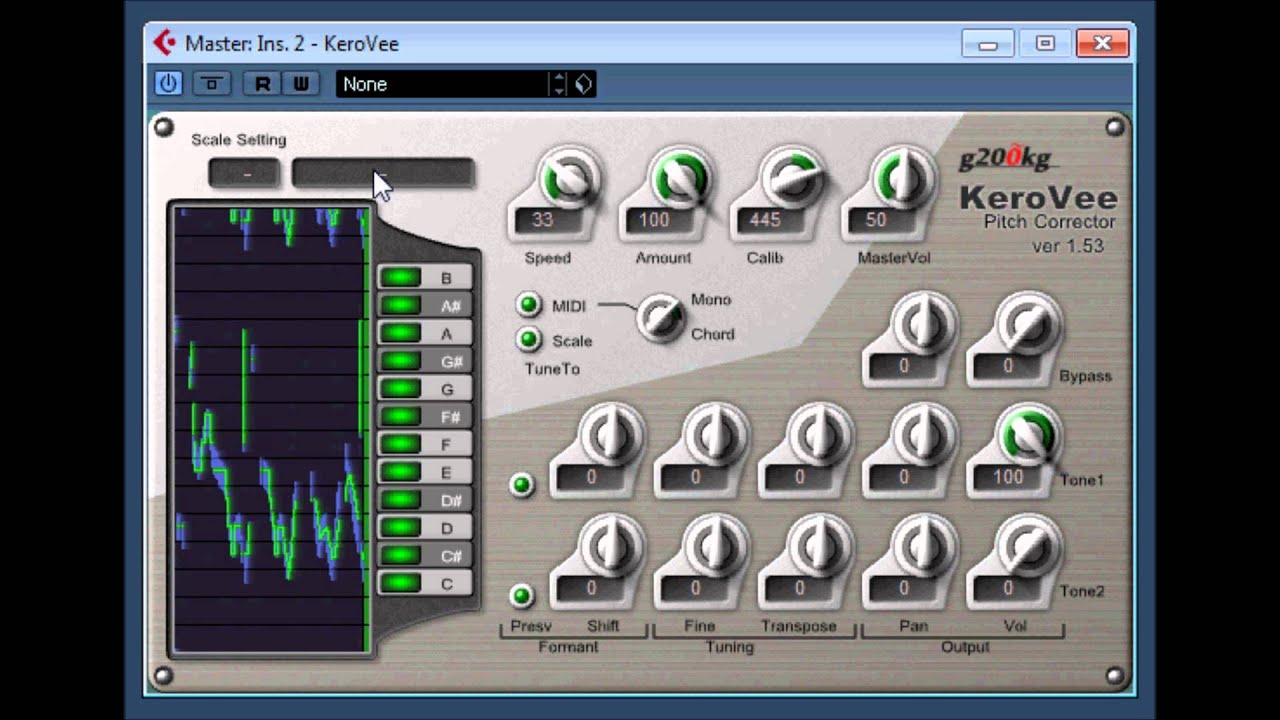
Task: Toggle the plugin power button
Action: (167, 84)
